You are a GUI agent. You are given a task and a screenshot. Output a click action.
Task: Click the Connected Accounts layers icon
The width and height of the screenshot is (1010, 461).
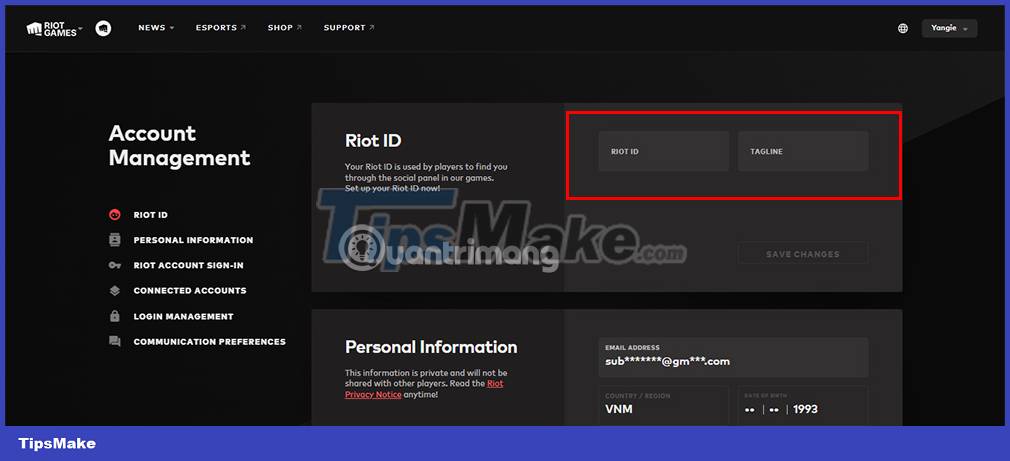pyautogui.click(x=115, y=291)
